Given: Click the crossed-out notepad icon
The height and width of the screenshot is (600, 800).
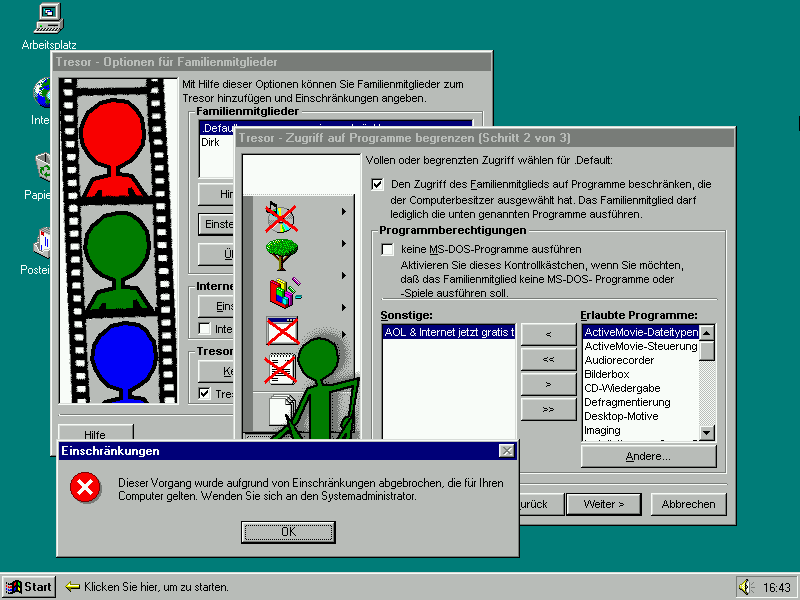Looking at the screenshot, I should pyautogui.click(x=281, y=368).
